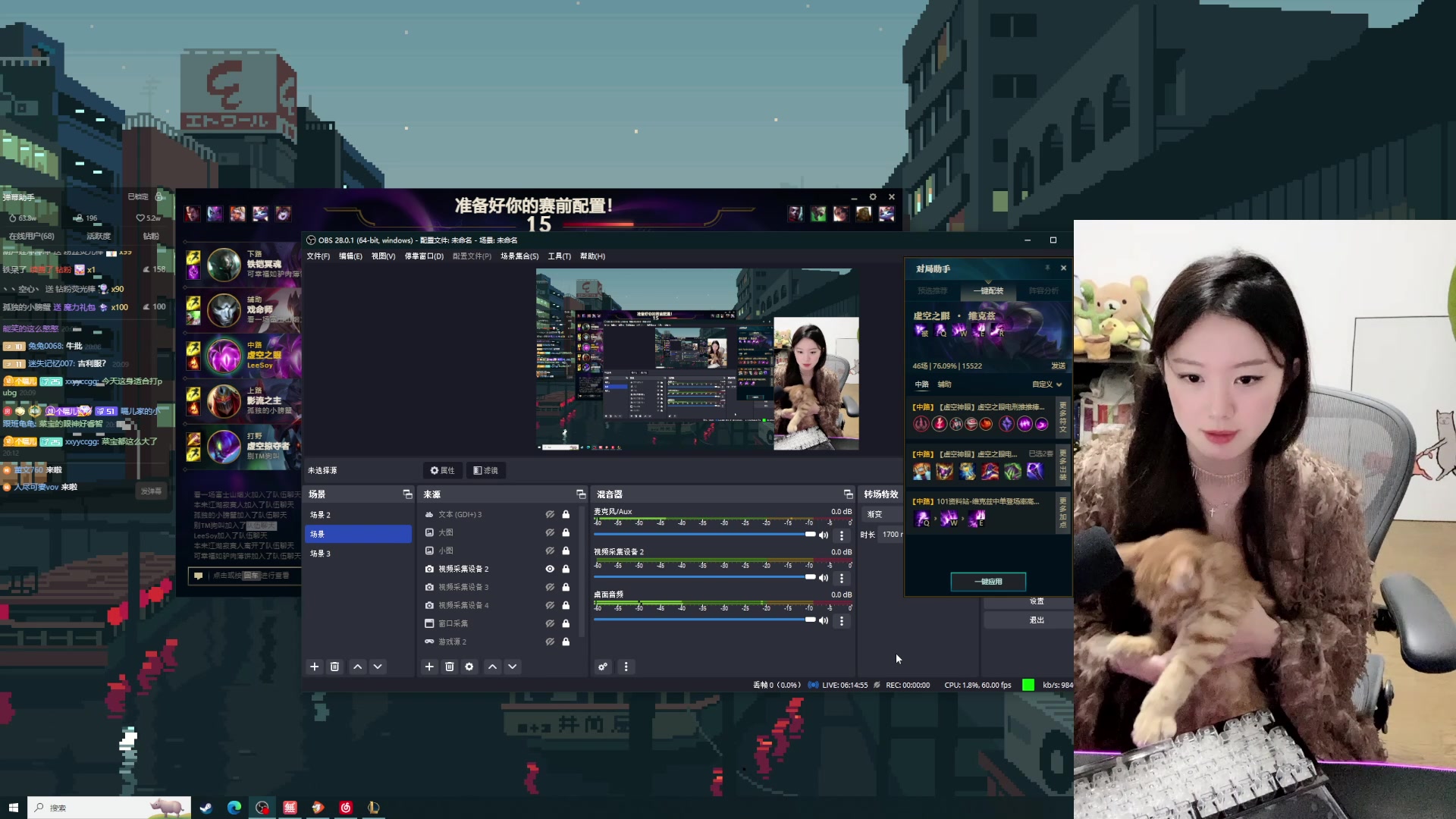Click the 属性 properties button

442,470
